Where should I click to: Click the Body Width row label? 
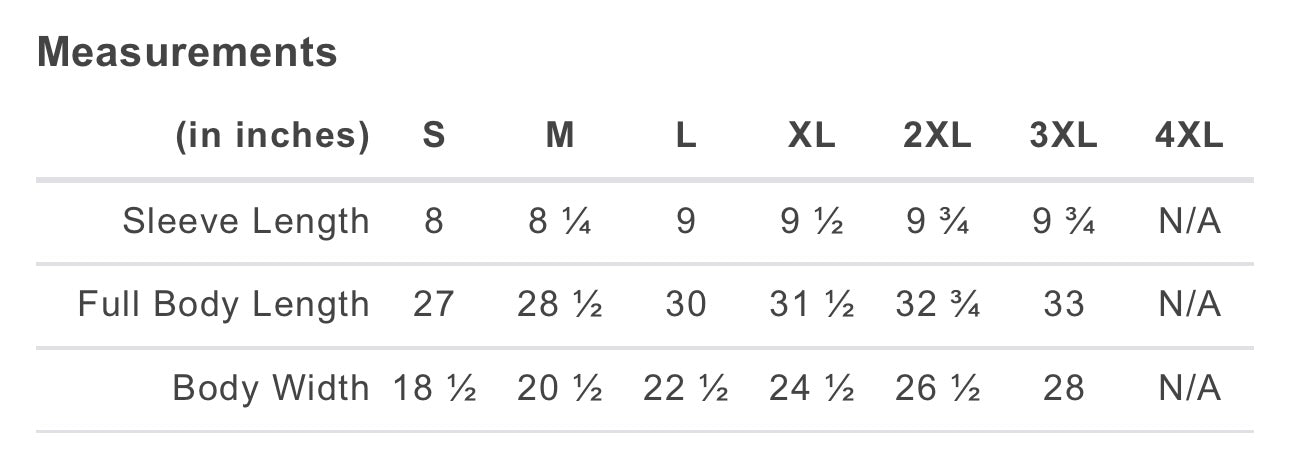click(x=271, y=387)
